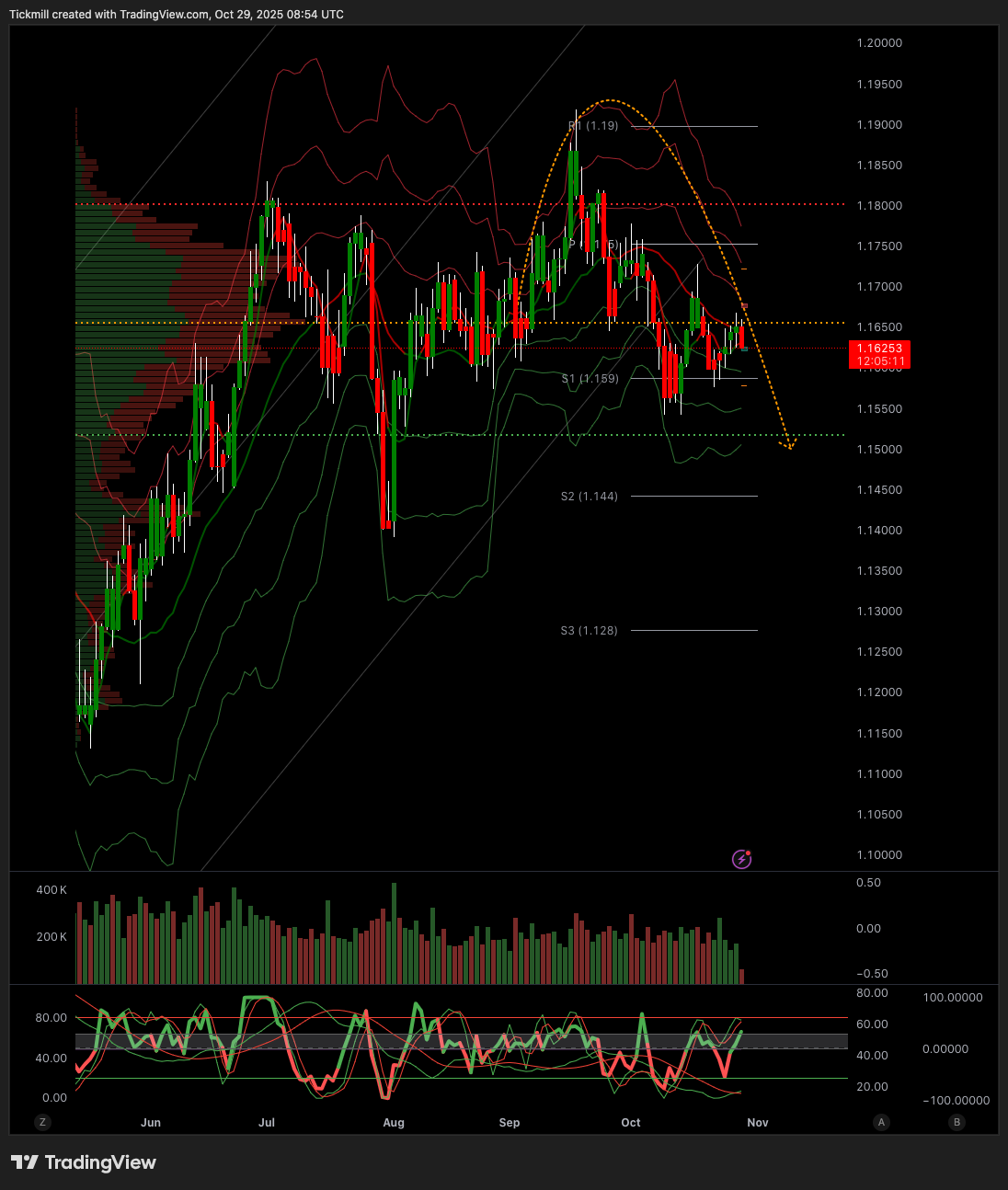1008x1190 pixels.
Task: Click the S2 (1.144) support label
Action: click(590, 497)
